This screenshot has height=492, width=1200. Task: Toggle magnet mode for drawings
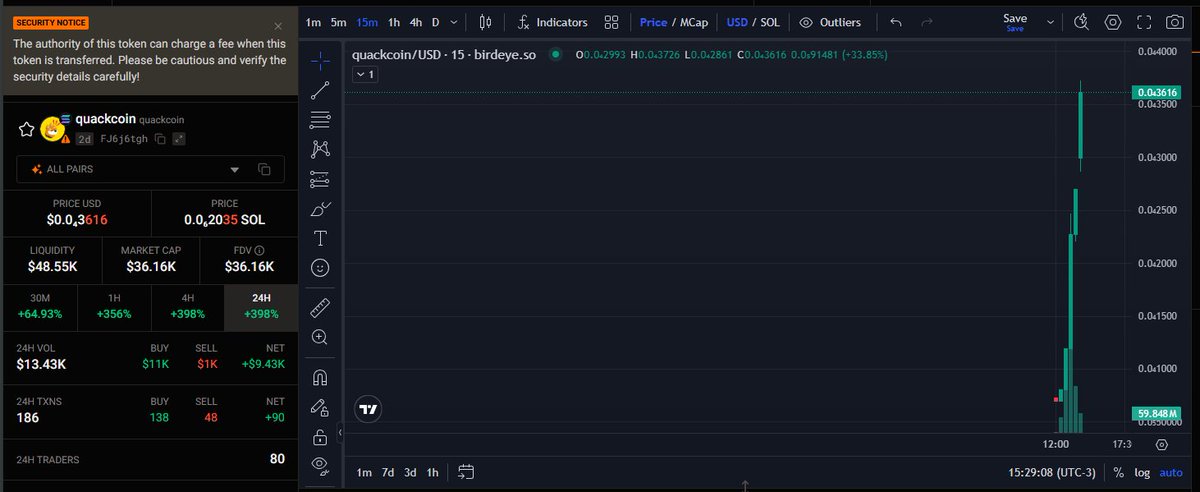tap(320, 377)
